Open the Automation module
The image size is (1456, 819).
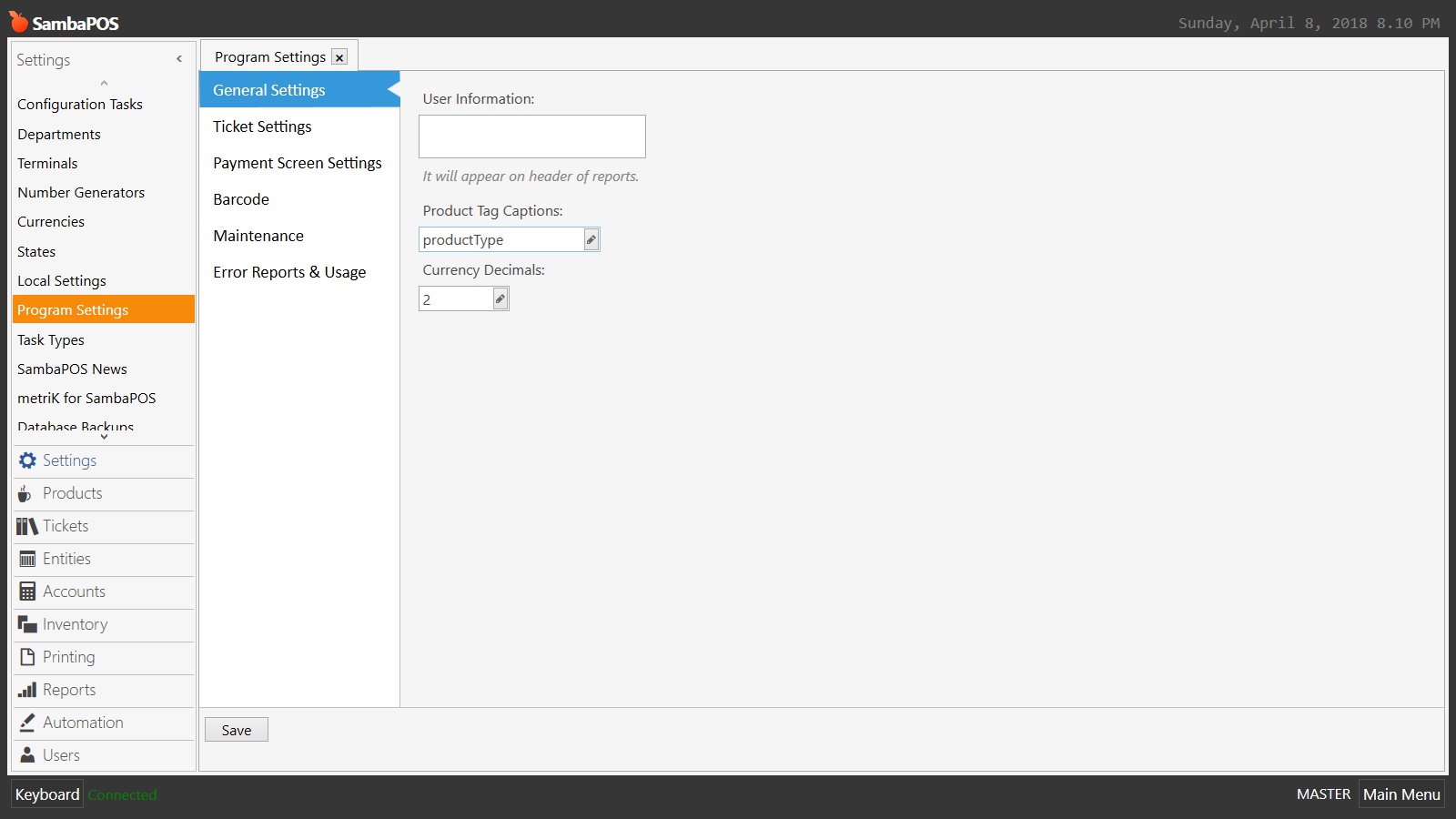click(x=104, y=723)
